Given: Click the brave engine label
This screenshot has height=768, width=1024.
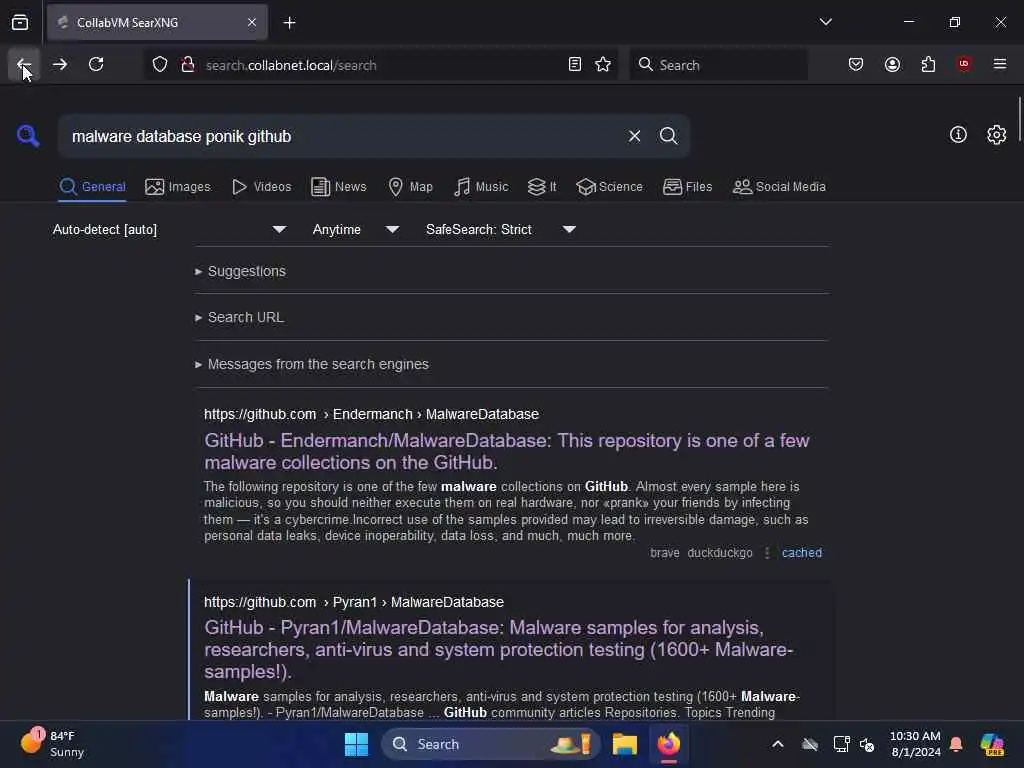Looking at the screenshot, I should (x=665, y=552).
